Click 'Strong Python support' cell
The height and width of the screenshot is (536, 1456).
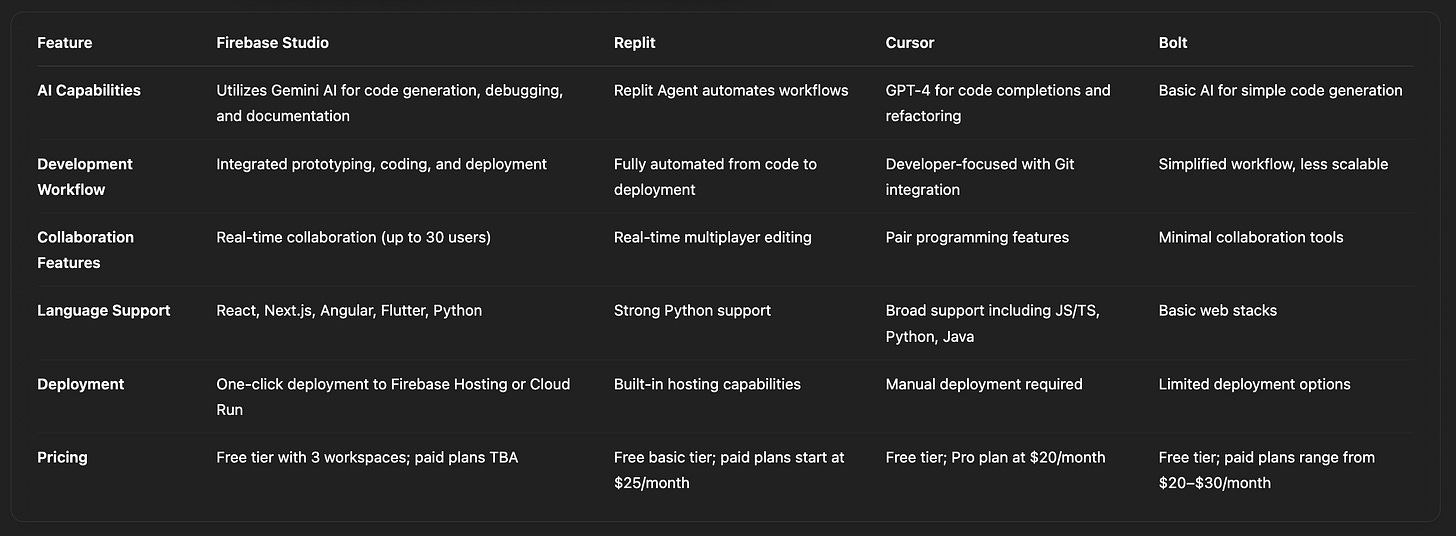coord(692,310)
